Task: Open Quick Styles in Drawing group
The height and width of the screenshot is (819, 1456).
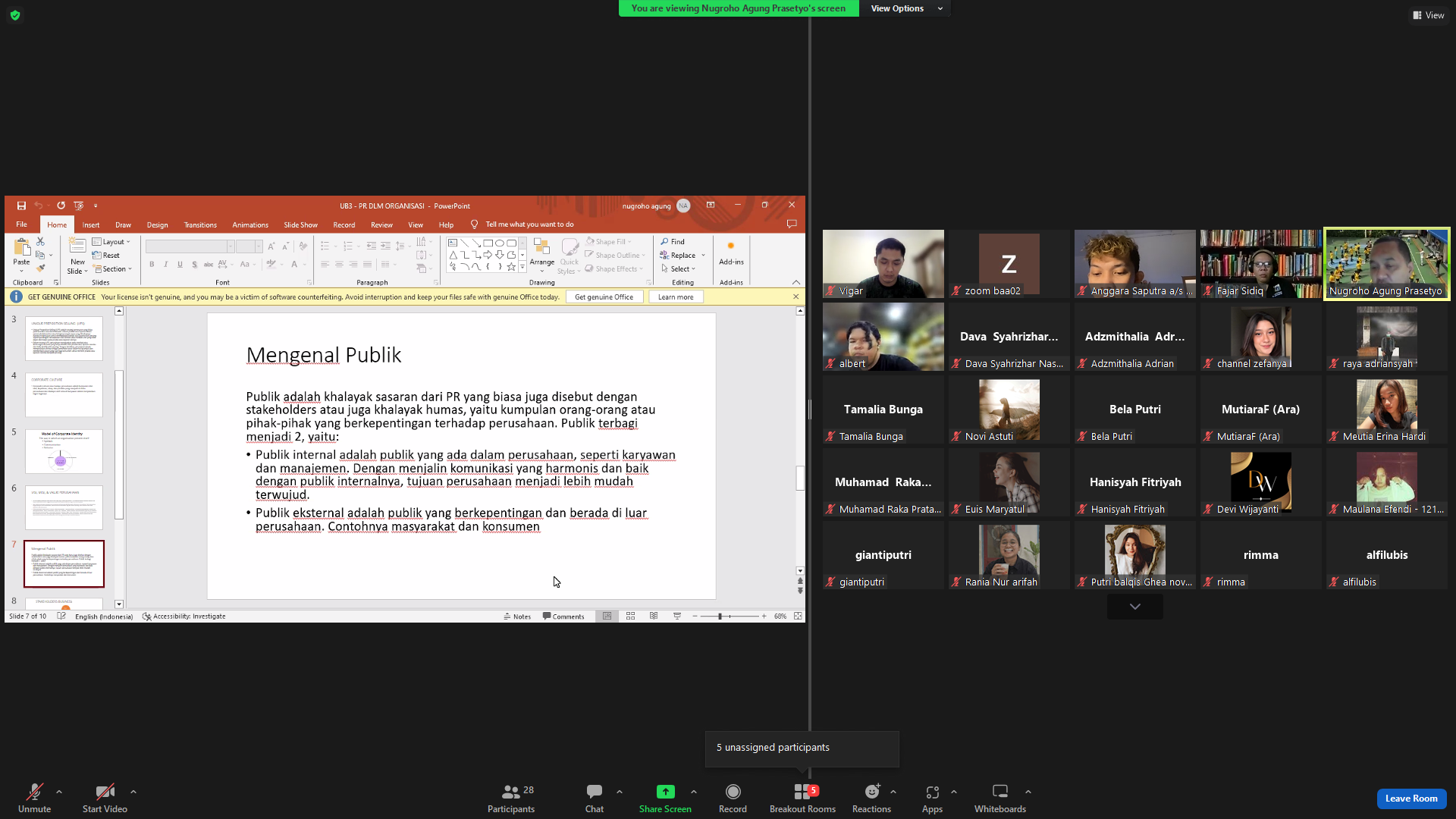Action: (x=569, y=256)
